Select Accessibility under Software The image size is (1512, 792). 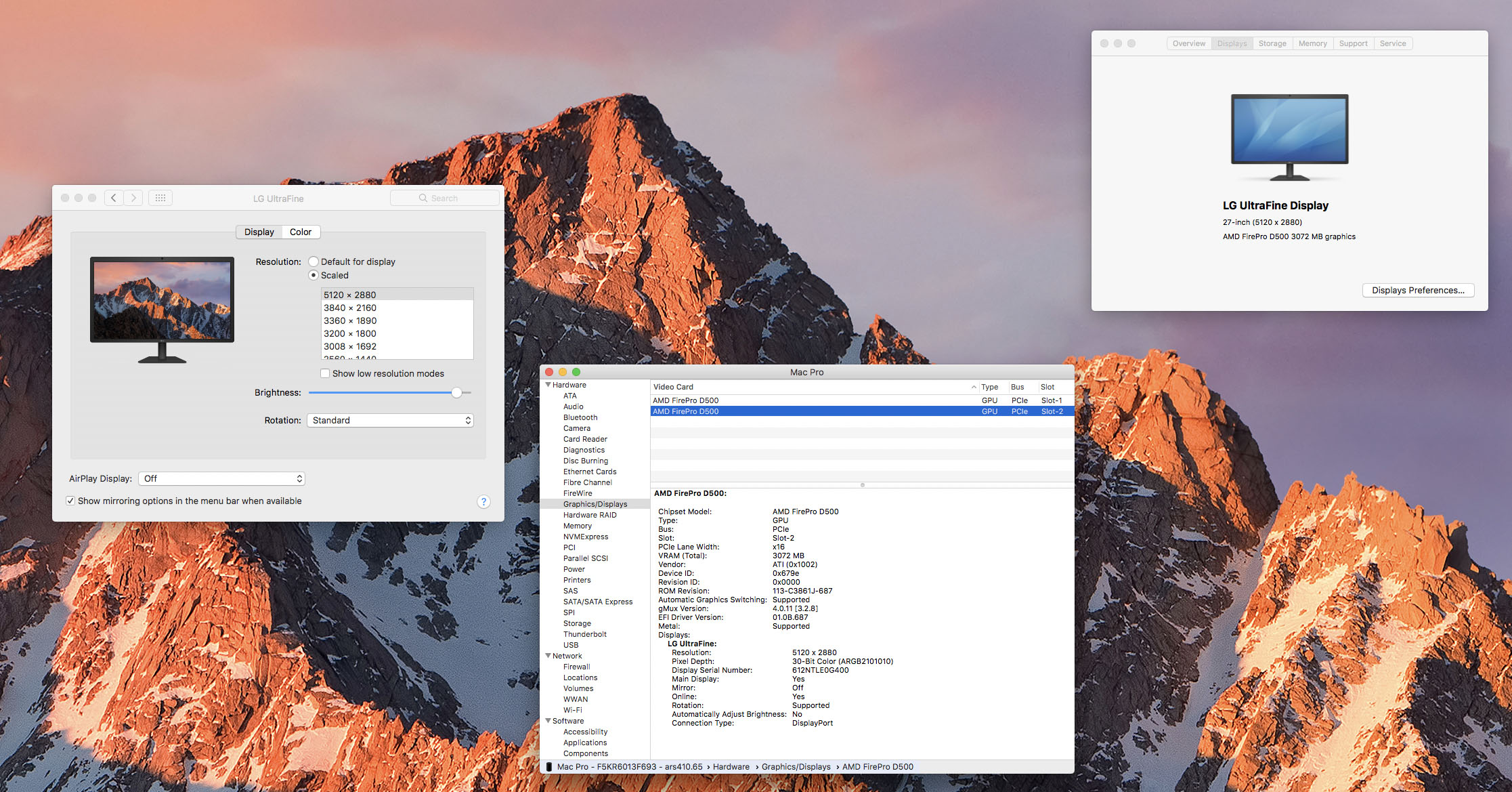(x=586, y=732)
